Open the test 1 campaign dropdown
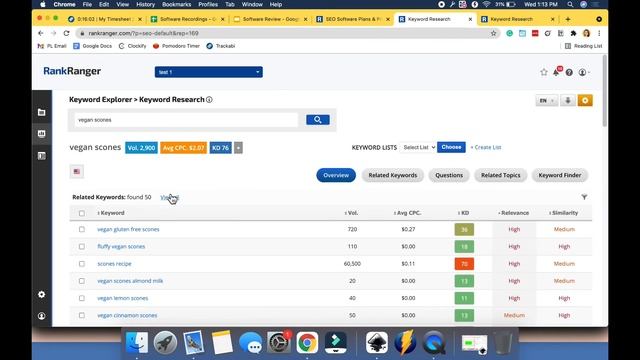Viewport: 640px width, 360px height. (x=209, y=72)
